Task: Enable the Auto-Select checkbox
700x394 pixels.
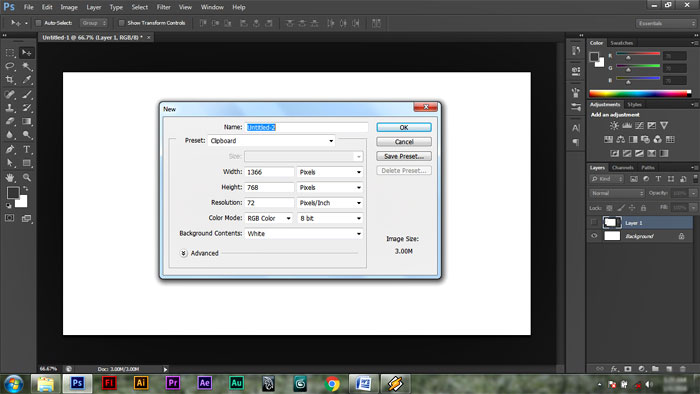Action: click(38, 23)
